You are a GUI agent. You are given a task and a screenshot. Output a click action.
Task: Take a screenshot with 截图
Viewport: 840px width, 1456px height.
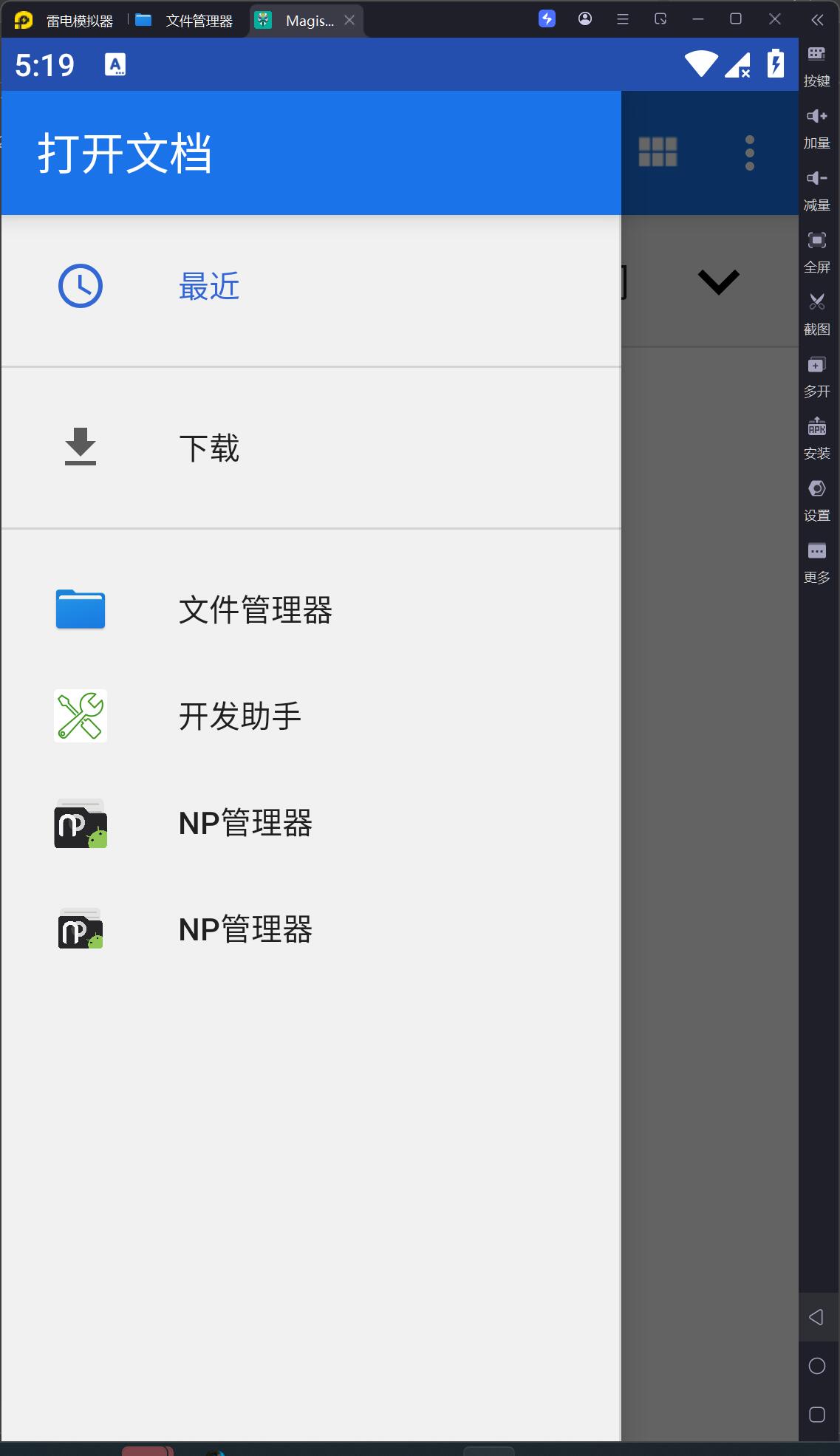(817, 314)
